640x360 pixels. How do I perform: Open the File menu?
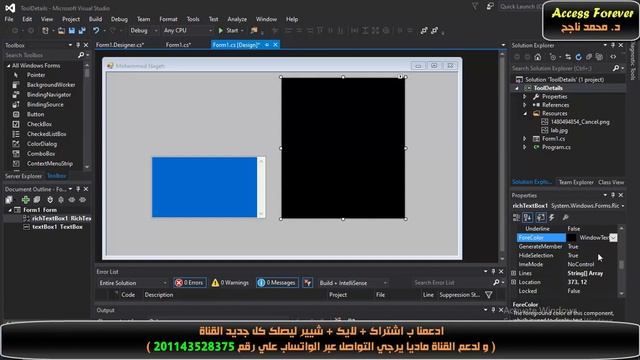coord(9,19)
